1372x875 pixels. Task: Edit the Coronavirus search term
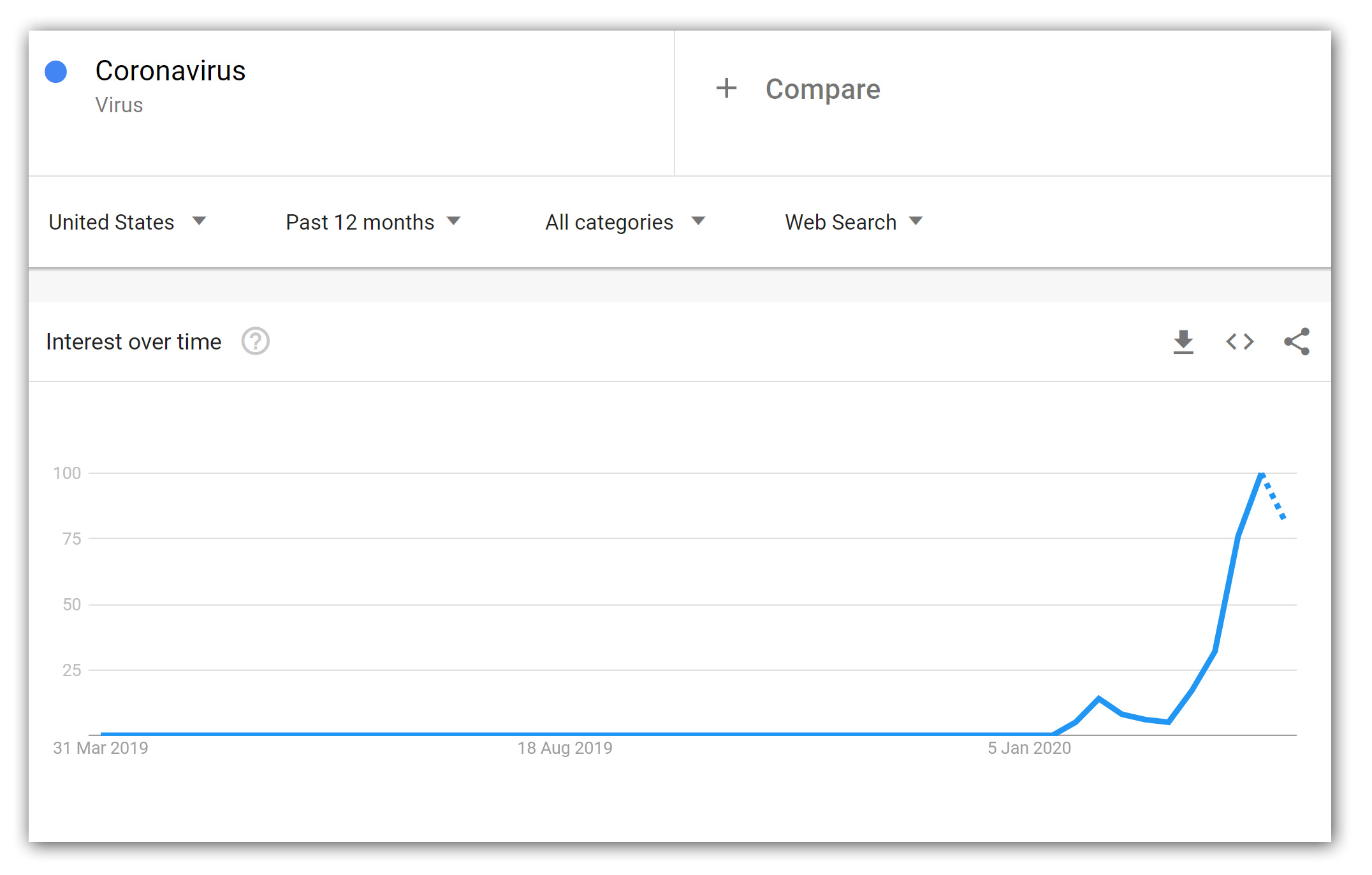click(x=170, y=70)
